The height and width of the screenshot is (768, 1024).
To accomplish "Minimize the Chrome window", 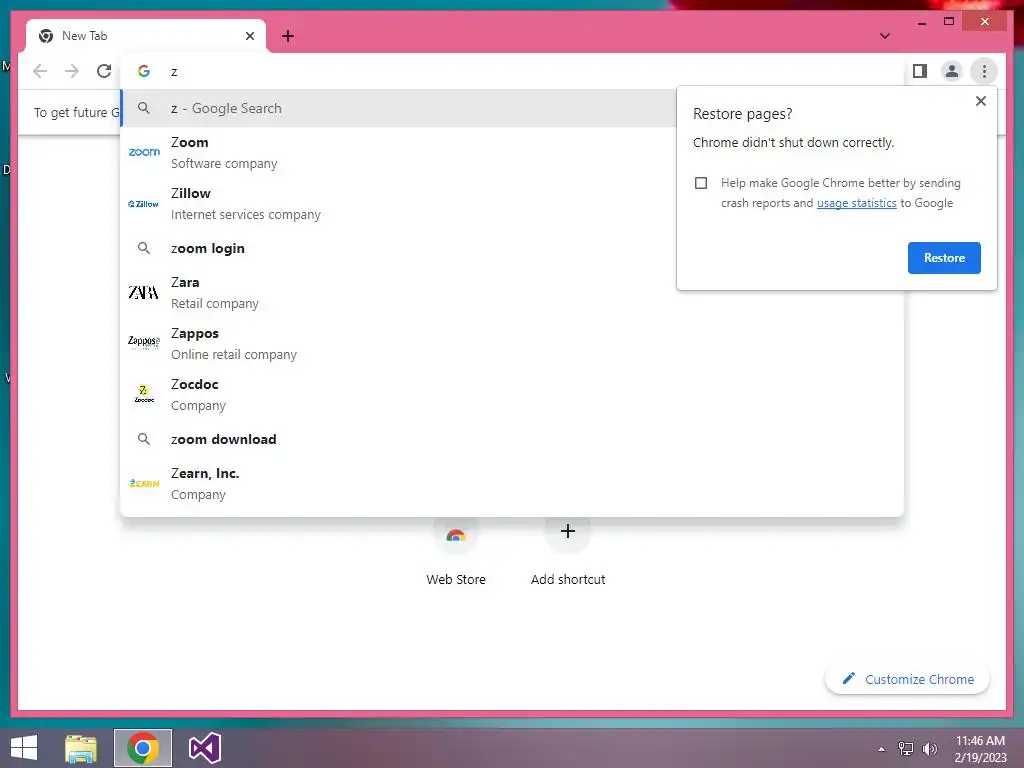I will tap(921, 22).
